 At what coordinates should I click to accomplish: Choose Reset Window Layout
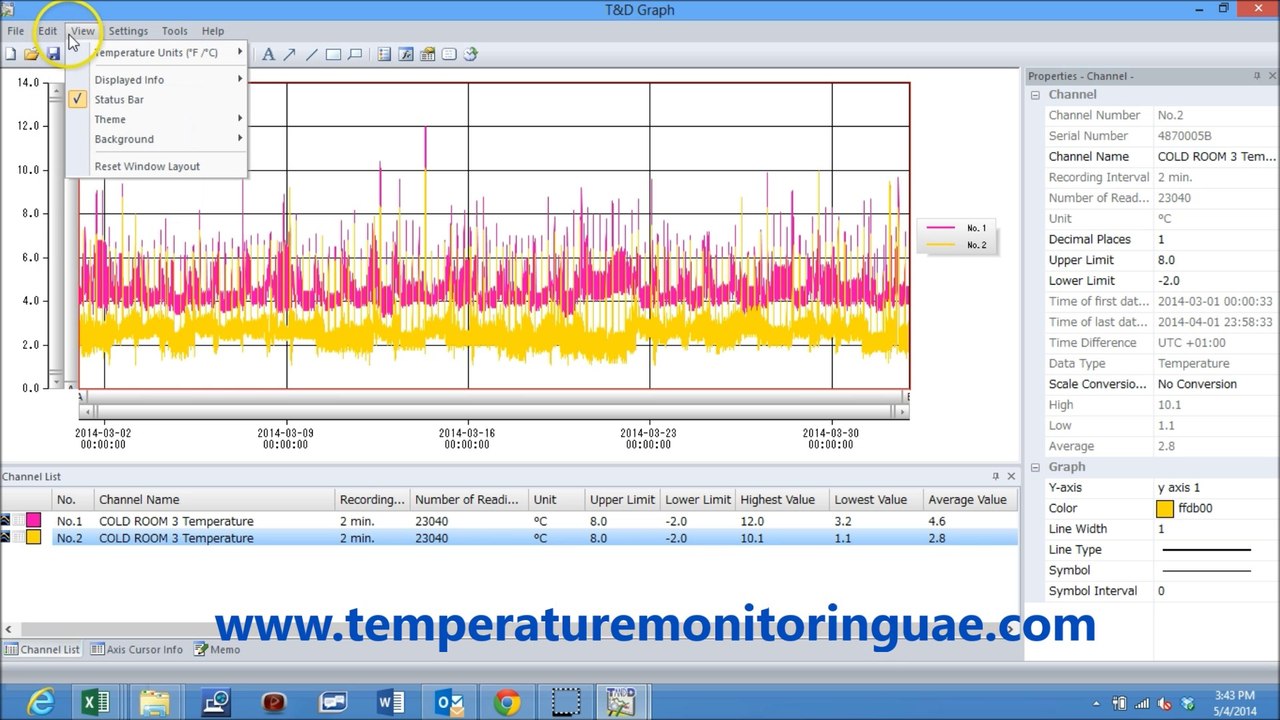(x=155, y=166)
